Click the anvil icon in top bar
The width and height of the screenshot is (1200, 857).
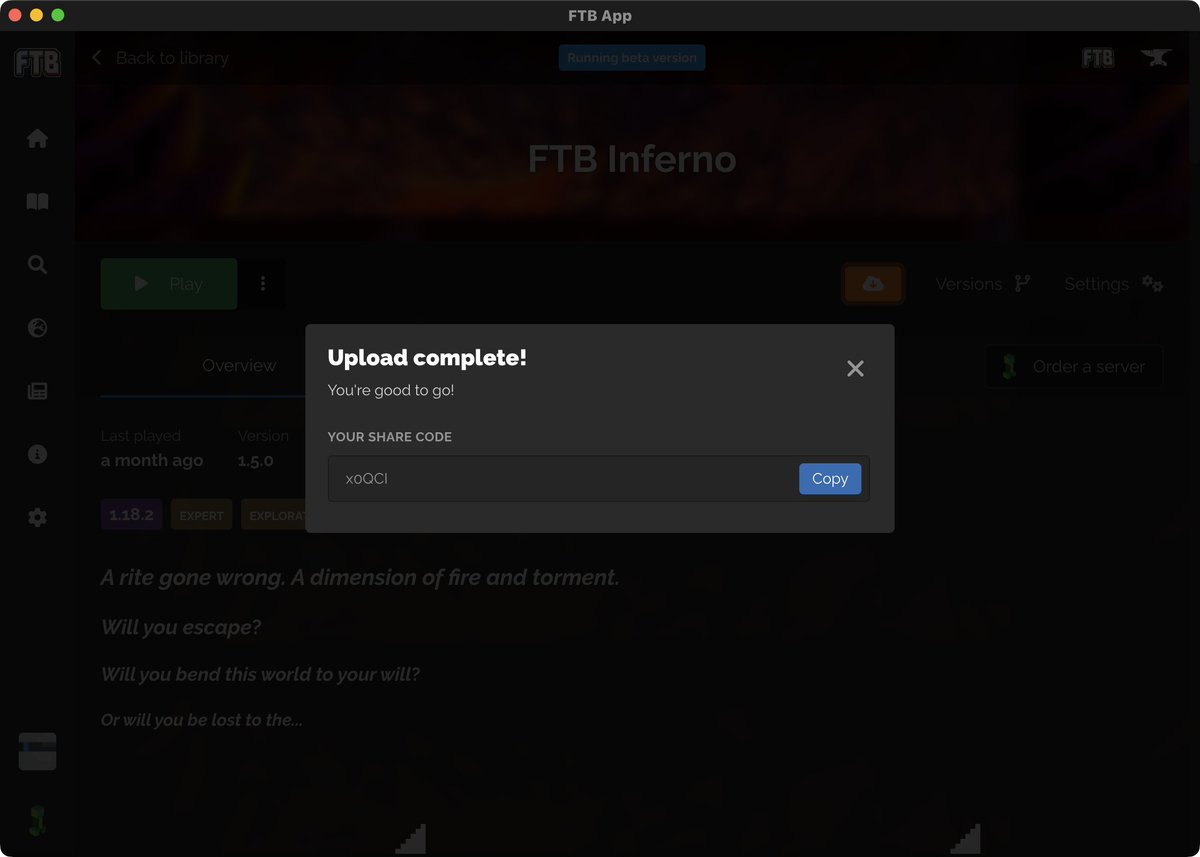click(x=1156, y=58)
